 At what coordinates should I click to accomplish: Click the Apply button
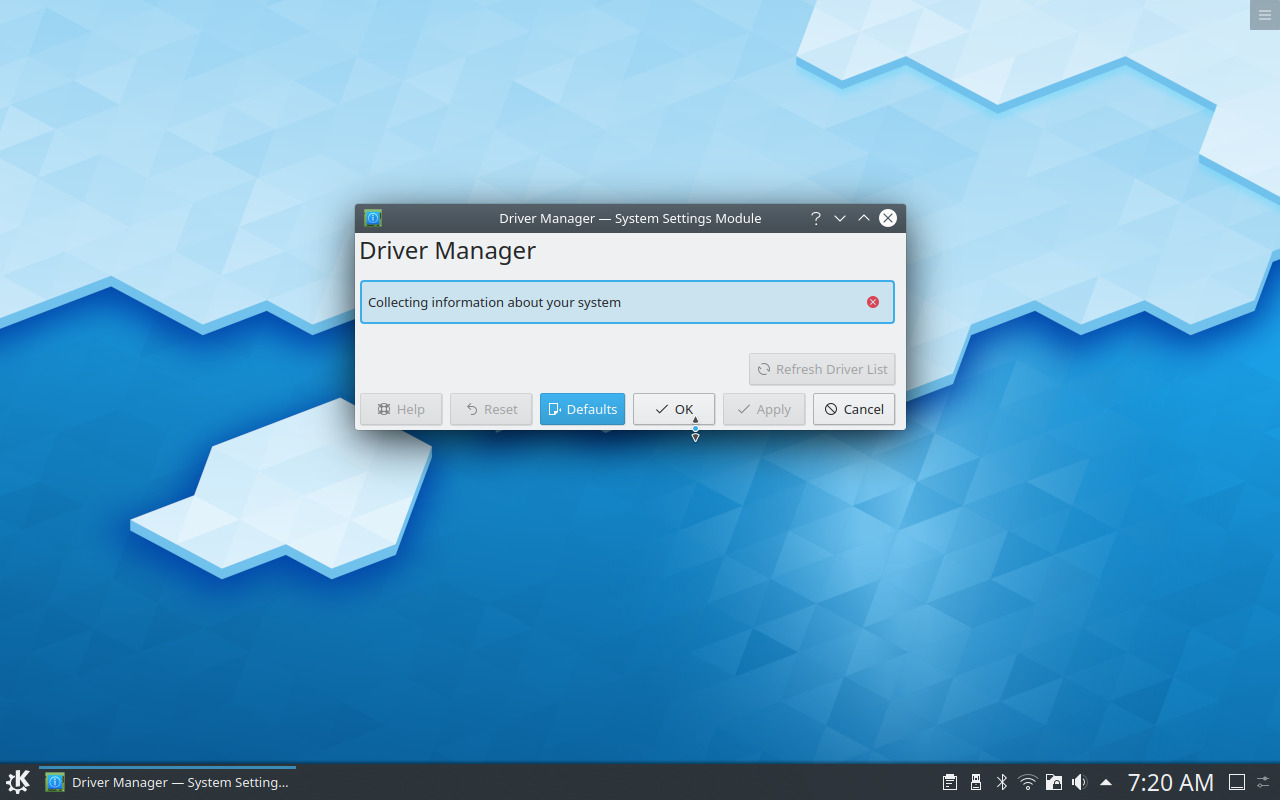pyautogui.click(x=764, y=409)
